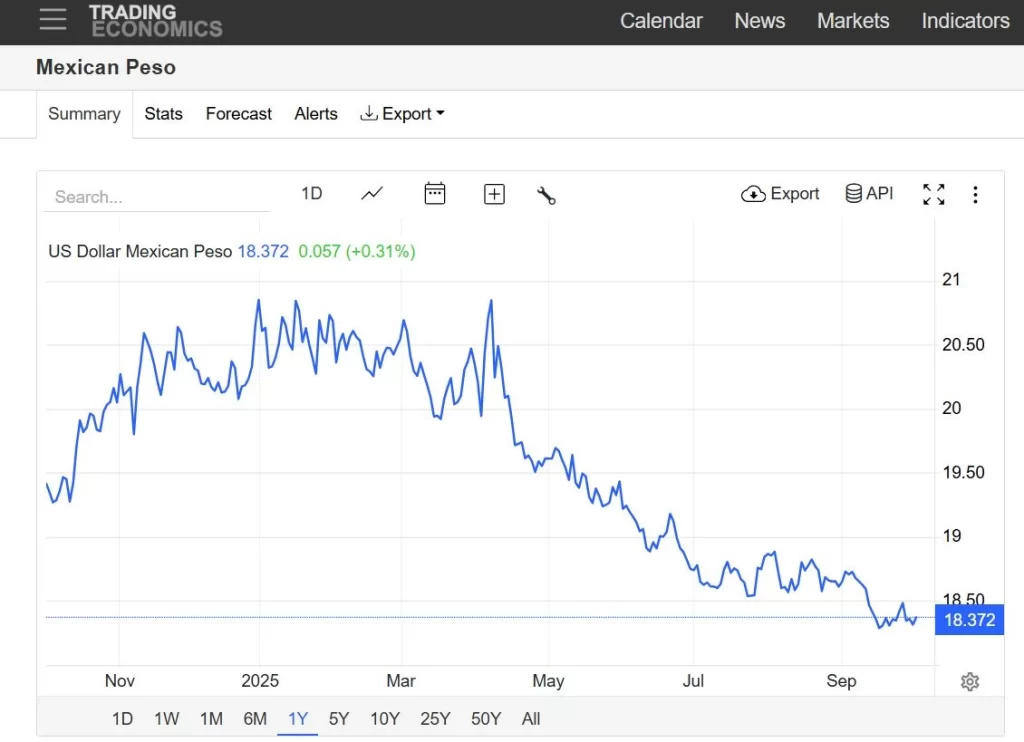Select the All time range

(531, 718)
